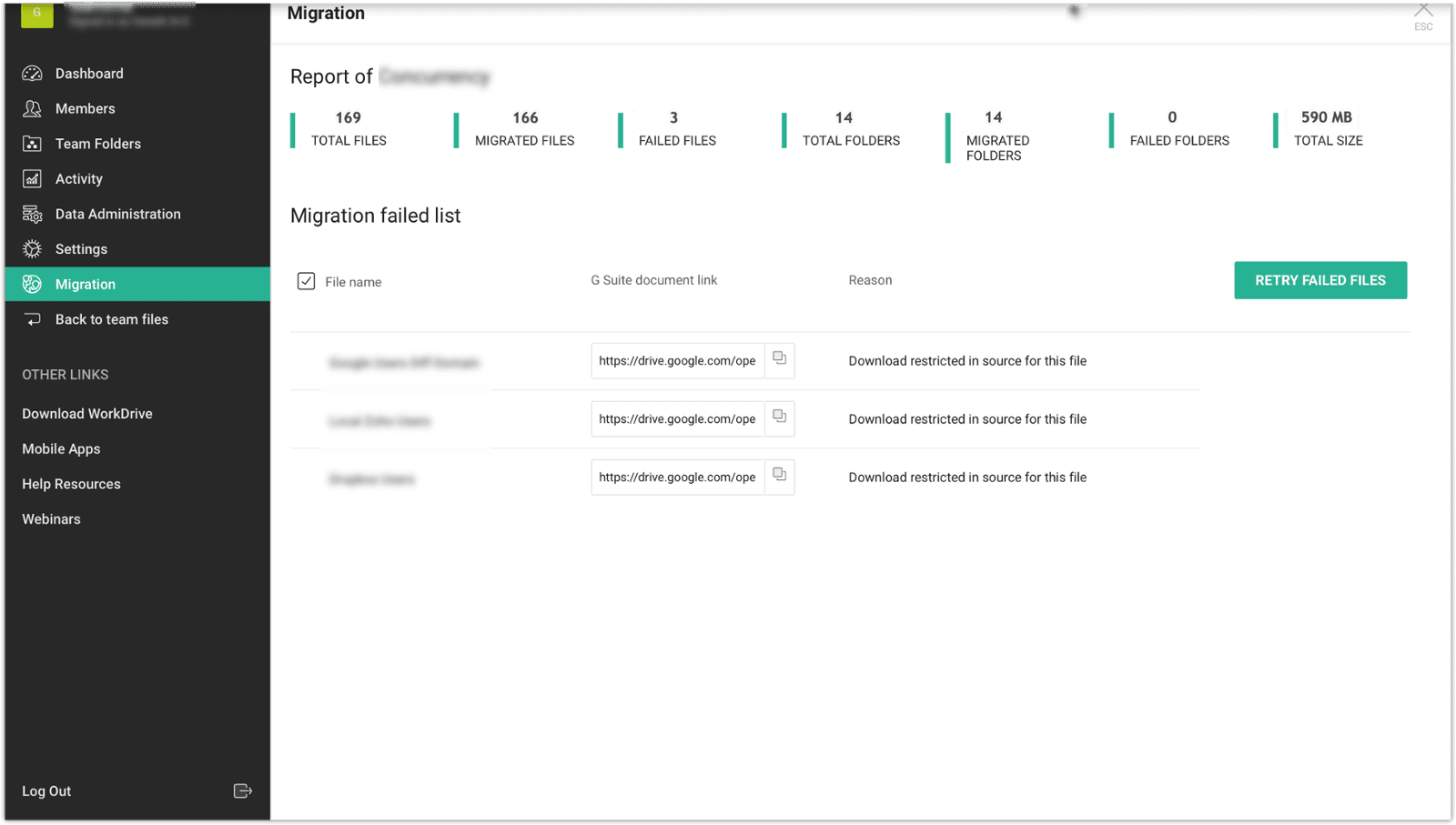Copy the second failed file's Drive link
This screenshot has height=825, width=1456.
779,418
